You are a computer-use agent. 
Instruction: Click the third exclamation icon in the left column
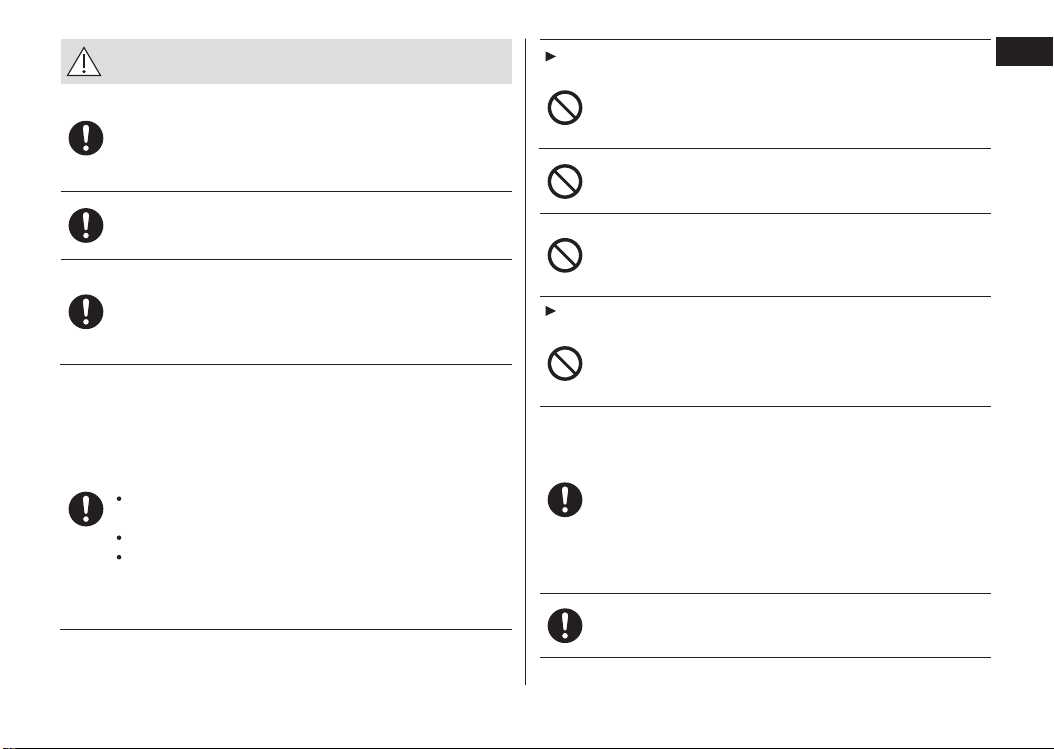[86, 311]
